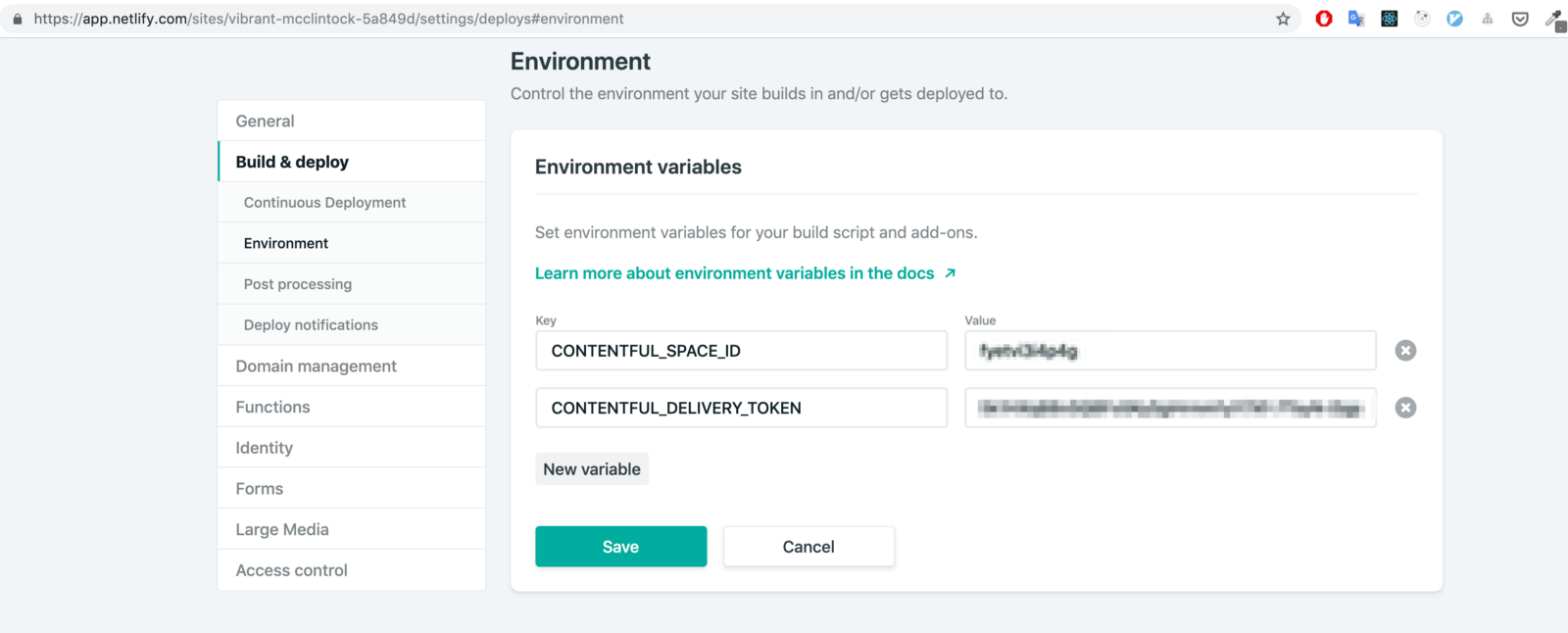View site info via the padlock icon
The width and height of the screenshot is (1568, 633).
click(17, 19)
